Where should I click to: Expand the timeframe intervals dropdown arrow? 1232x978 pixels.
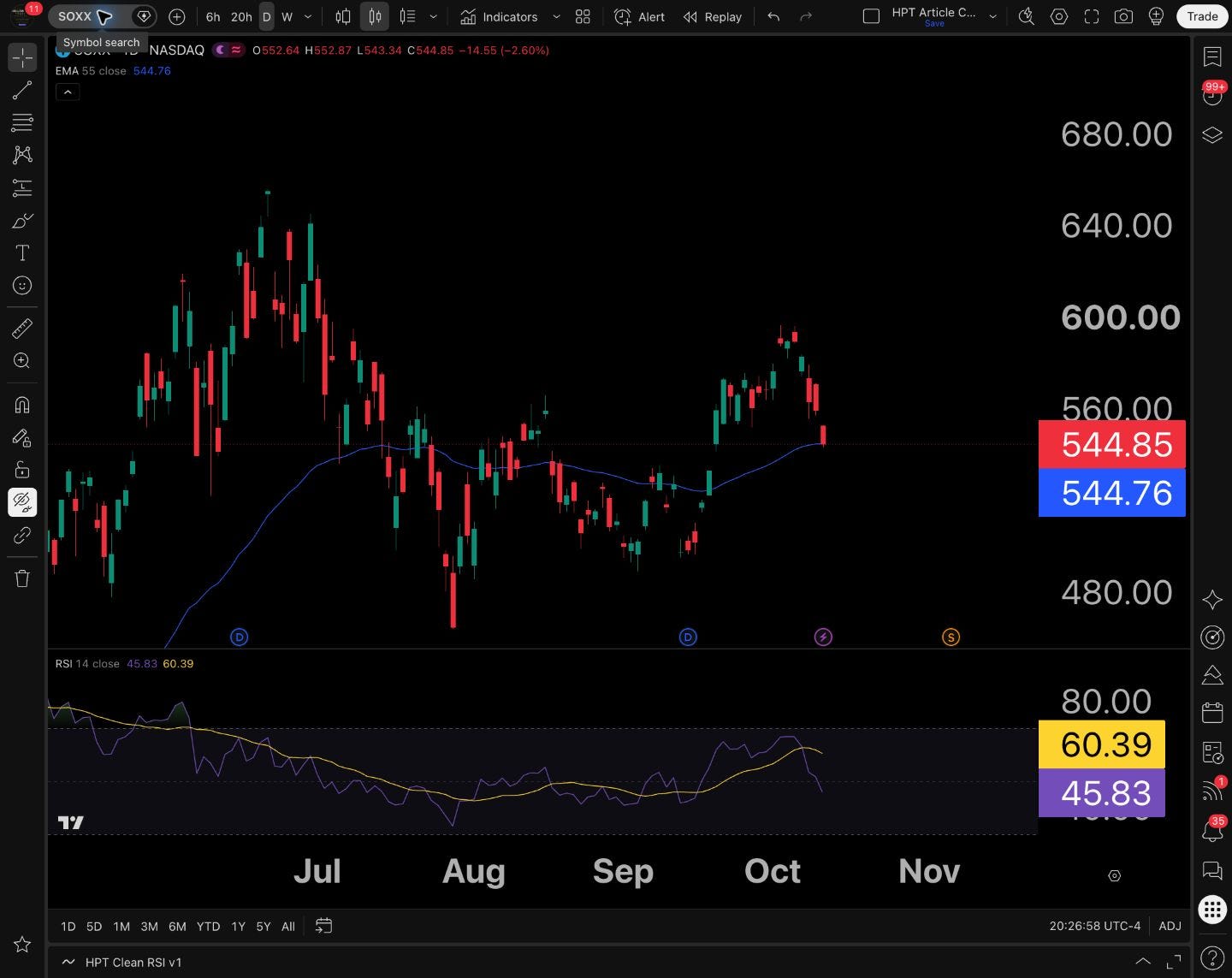[308, 16]
